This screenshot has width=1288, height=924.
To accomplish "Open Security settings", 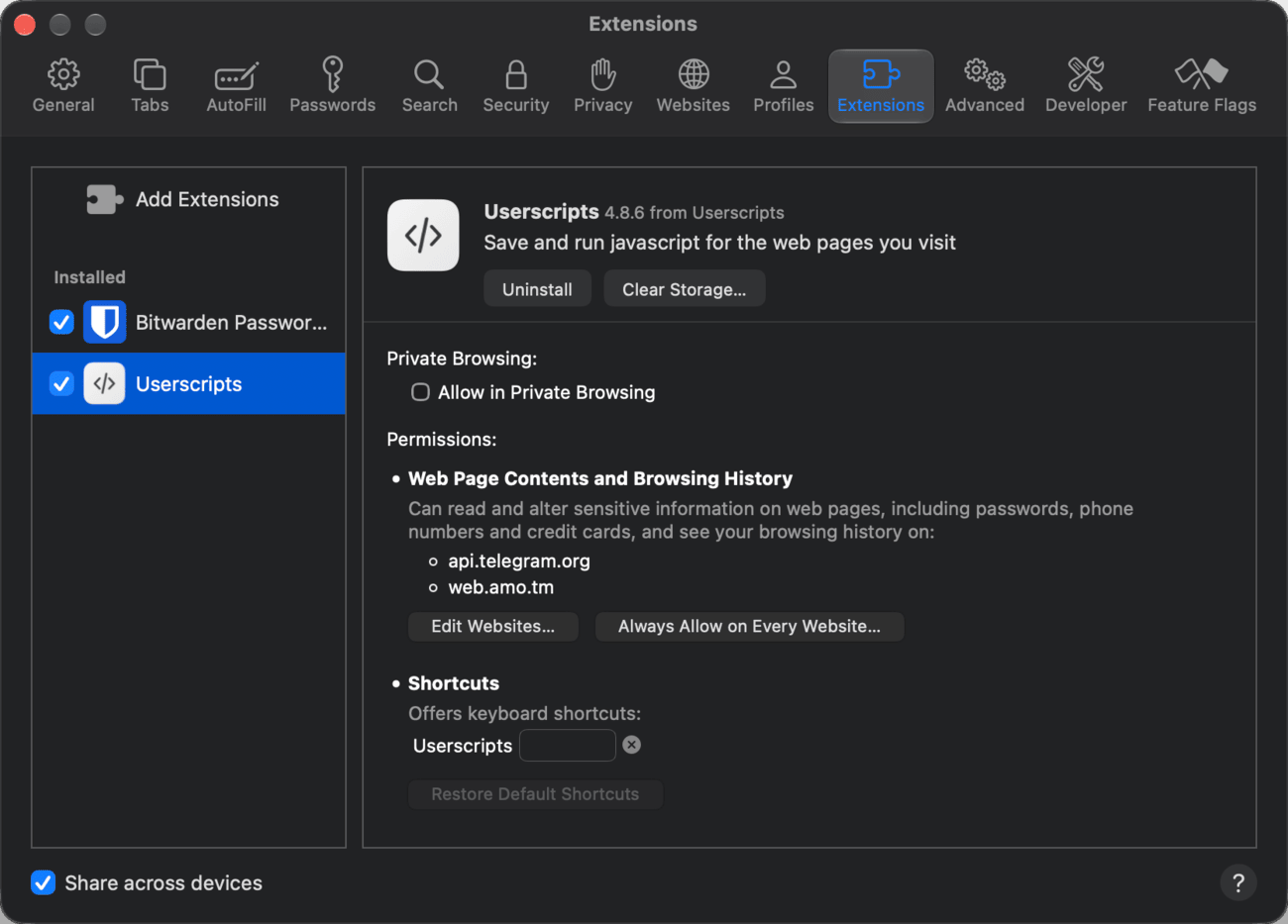I will [x=515, y=86].
